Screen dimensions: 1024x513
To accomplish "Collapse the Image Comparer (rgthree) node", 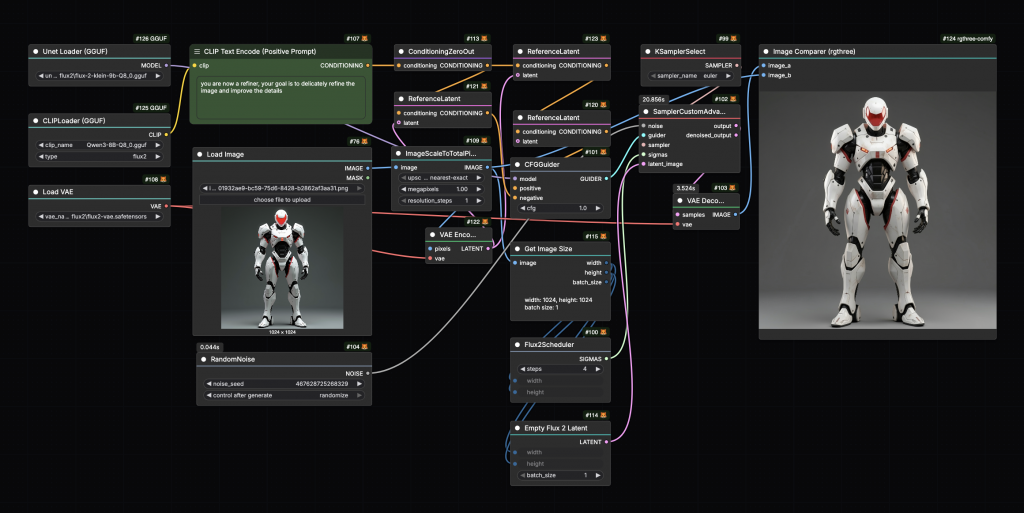I will (x=768, y=51).
